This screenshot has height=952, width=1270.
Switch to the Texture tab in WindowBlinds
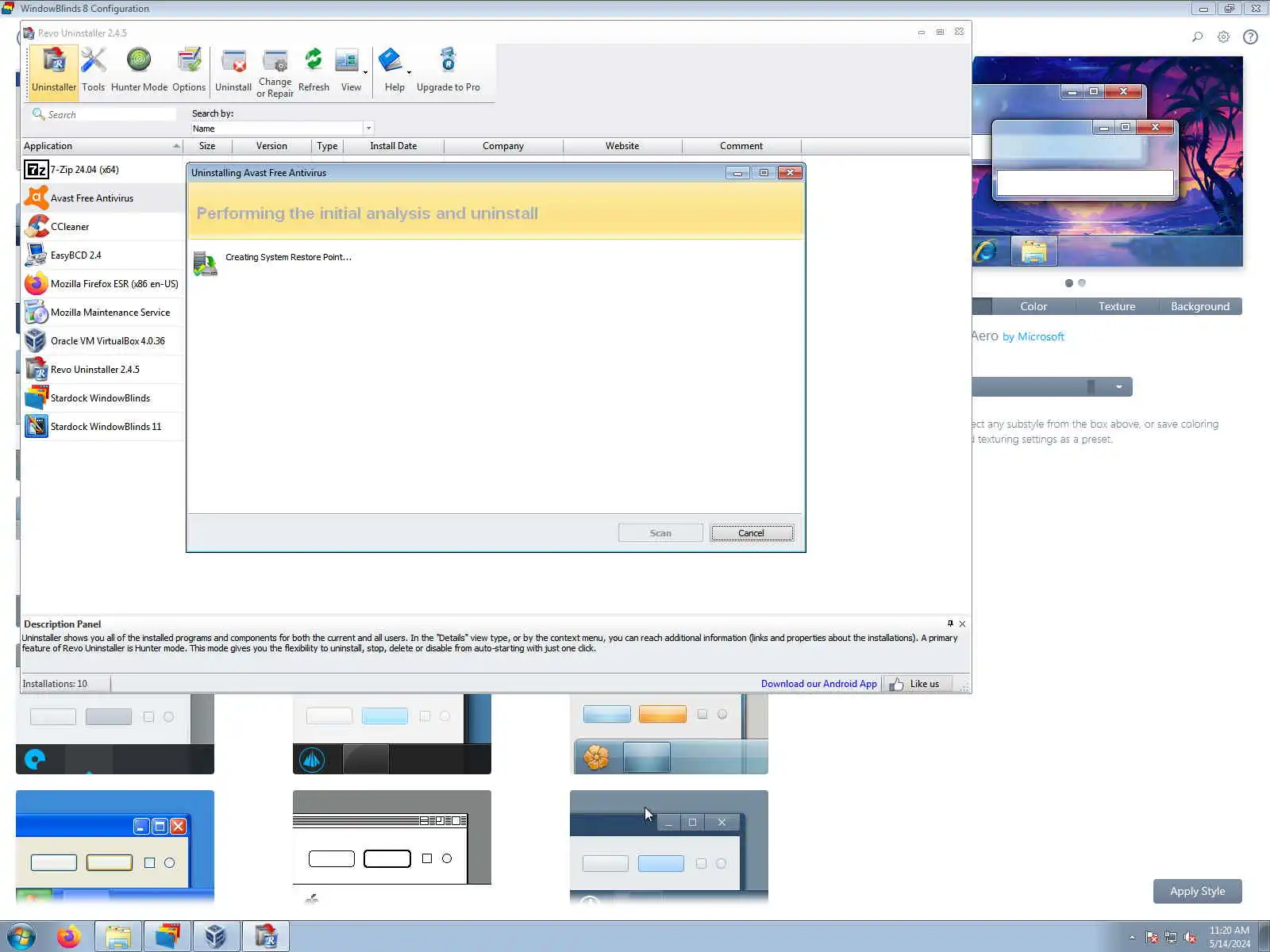click(x=1117, y=306)
